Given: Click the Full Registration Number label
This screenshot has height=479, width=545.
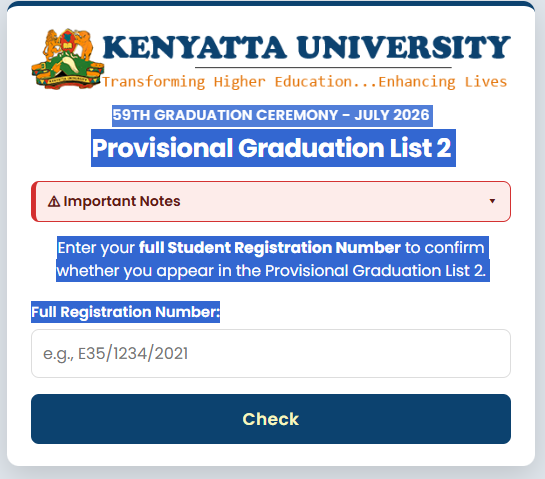Looking at the screenshot, I should (125, 312).
